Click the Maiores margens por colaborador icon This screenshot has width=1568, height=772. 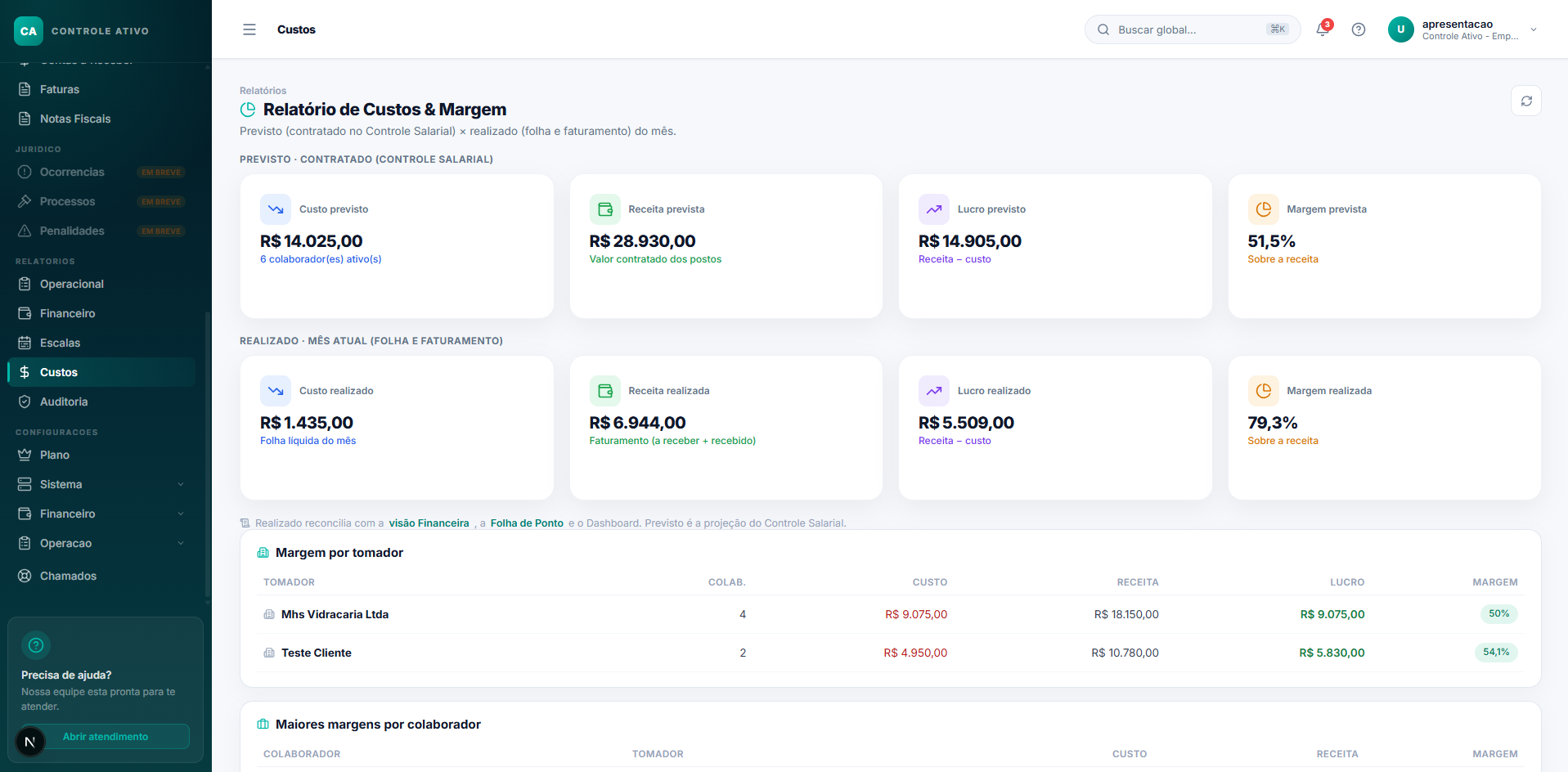[x=263, y=725]
